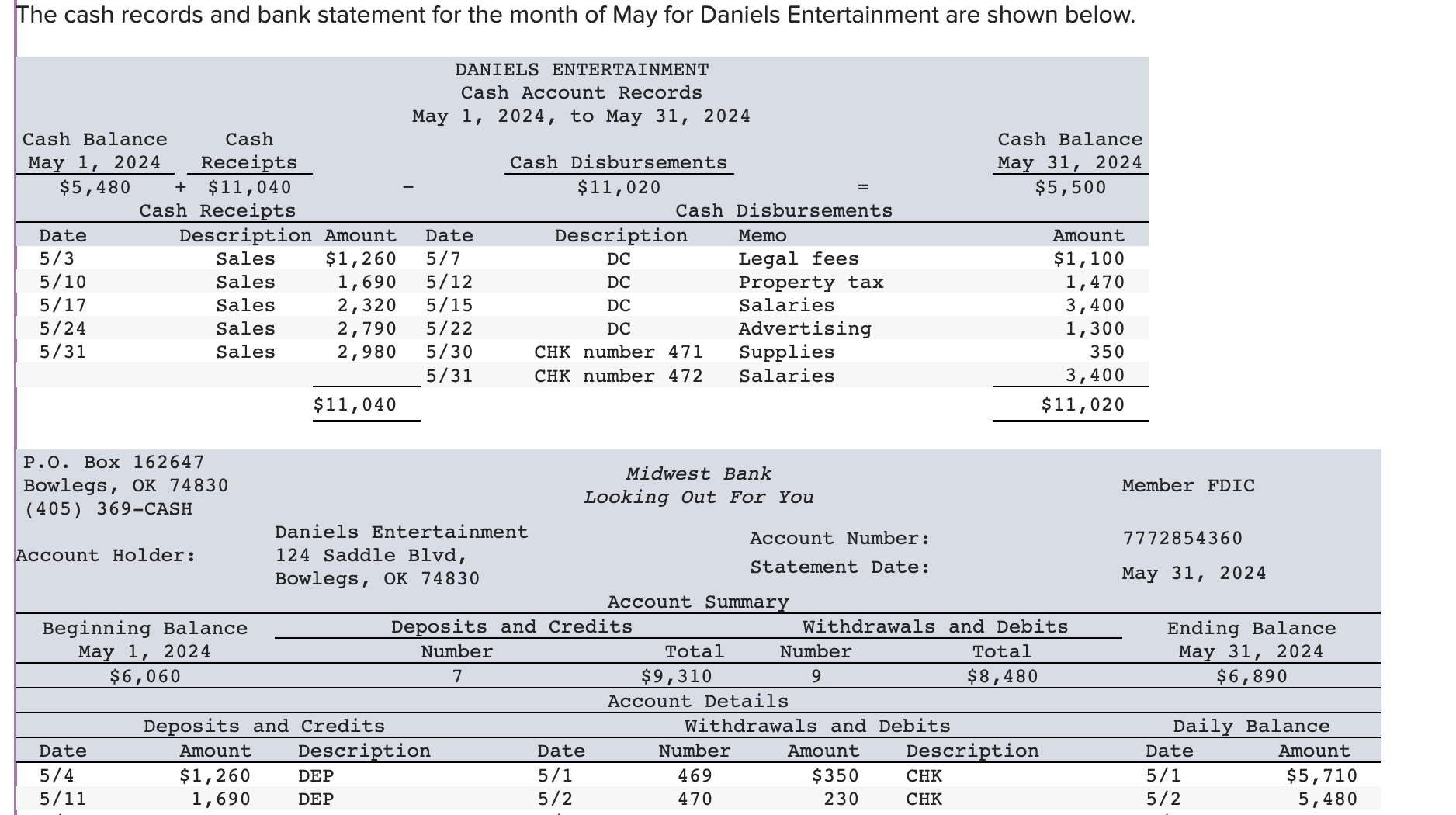Select the Property tax memo entry
The width and height of the screenshot is (1456, 815).
(811, 282)
